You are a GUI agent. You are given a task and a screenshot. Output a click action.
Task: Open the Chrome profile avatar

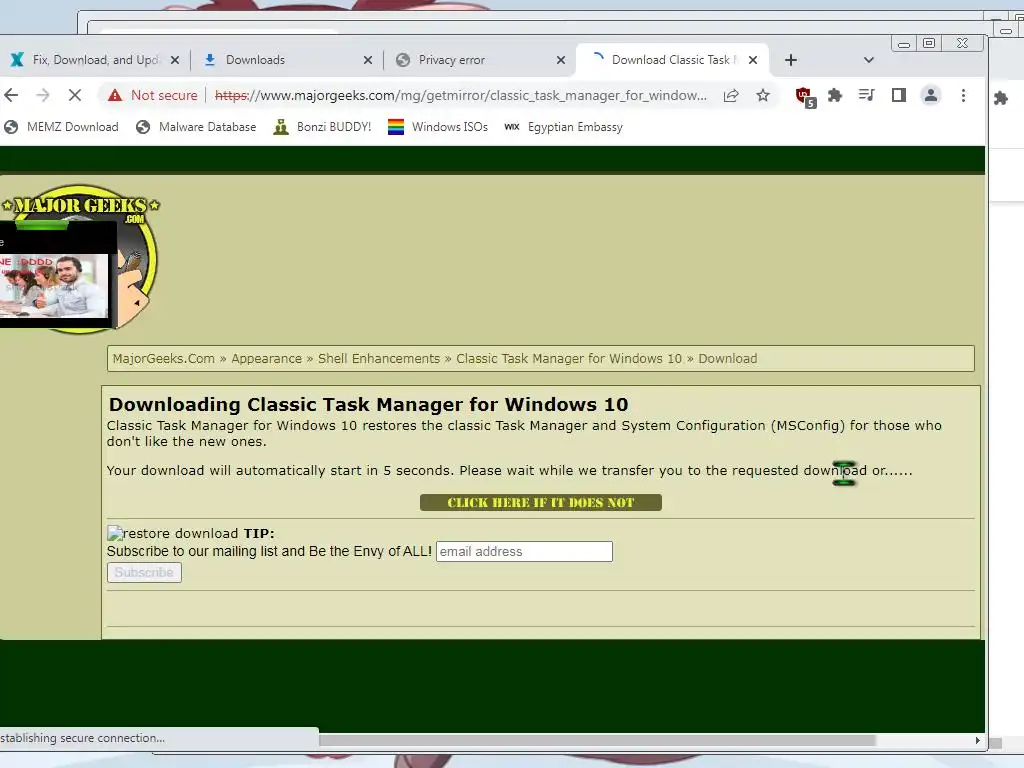(931, 95)
